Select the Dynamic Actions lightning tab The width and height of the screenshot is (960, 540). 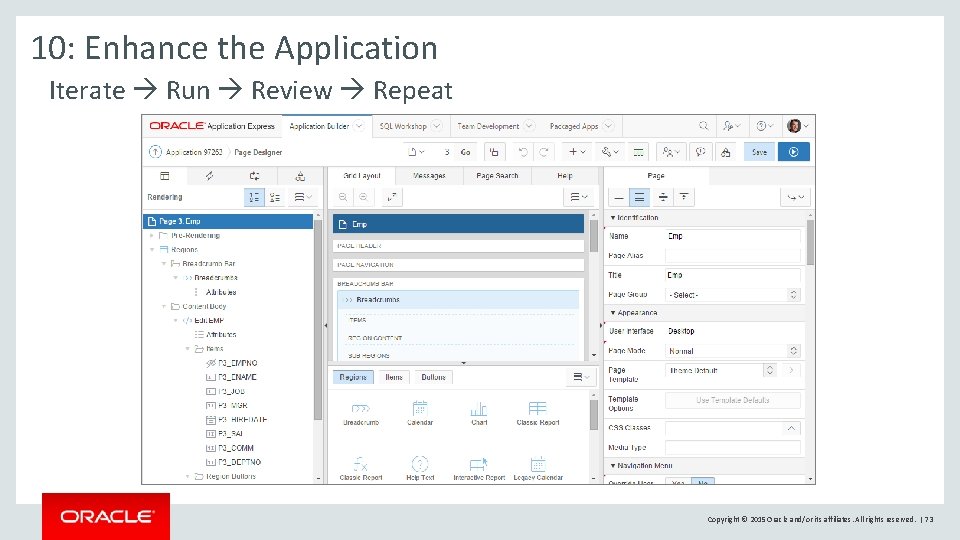coord(209,176)
